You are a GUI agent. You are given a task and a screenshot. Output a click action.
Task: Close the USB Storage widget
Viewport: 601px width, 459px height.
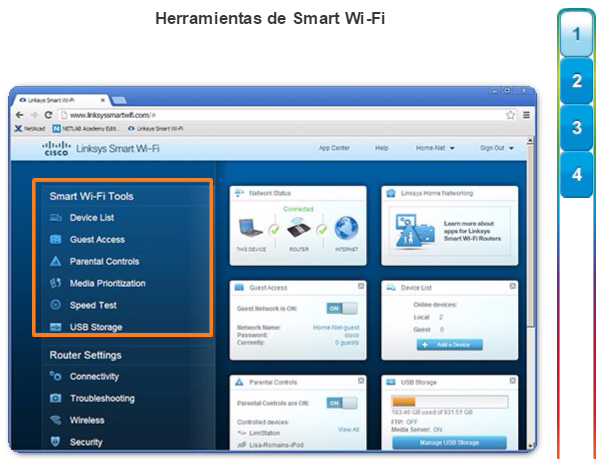click(512, 380)
